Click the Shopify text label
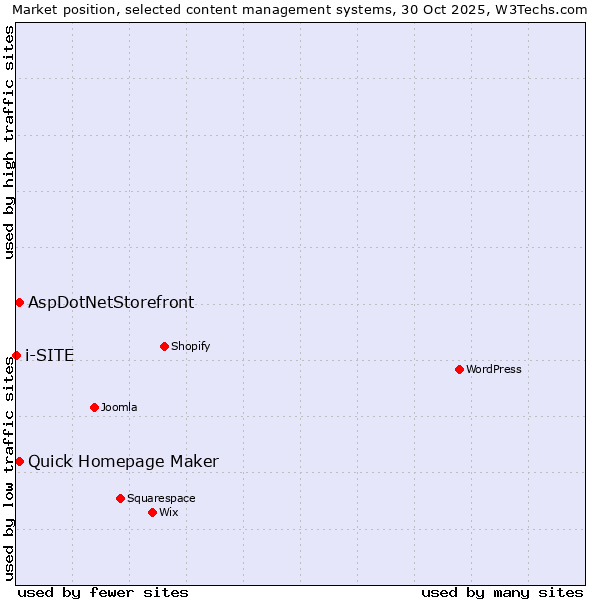 190,346
